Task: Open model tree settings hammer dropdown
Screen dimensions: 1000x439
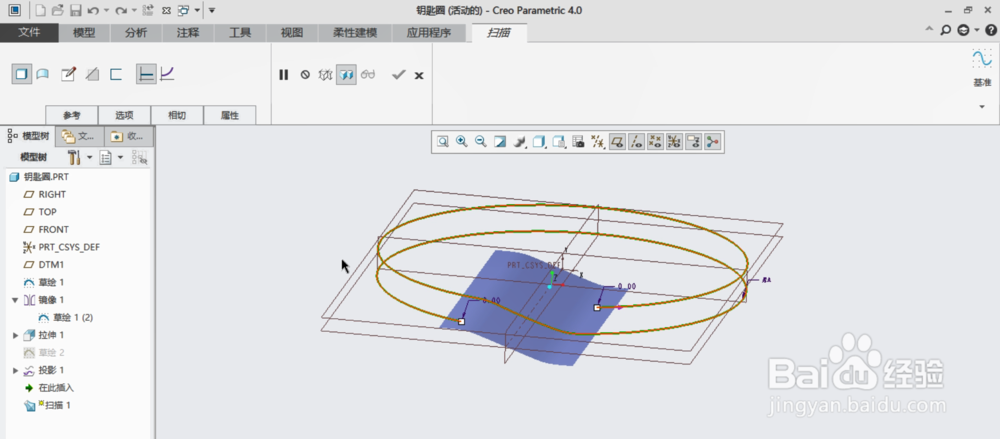Action: [80, 157]
